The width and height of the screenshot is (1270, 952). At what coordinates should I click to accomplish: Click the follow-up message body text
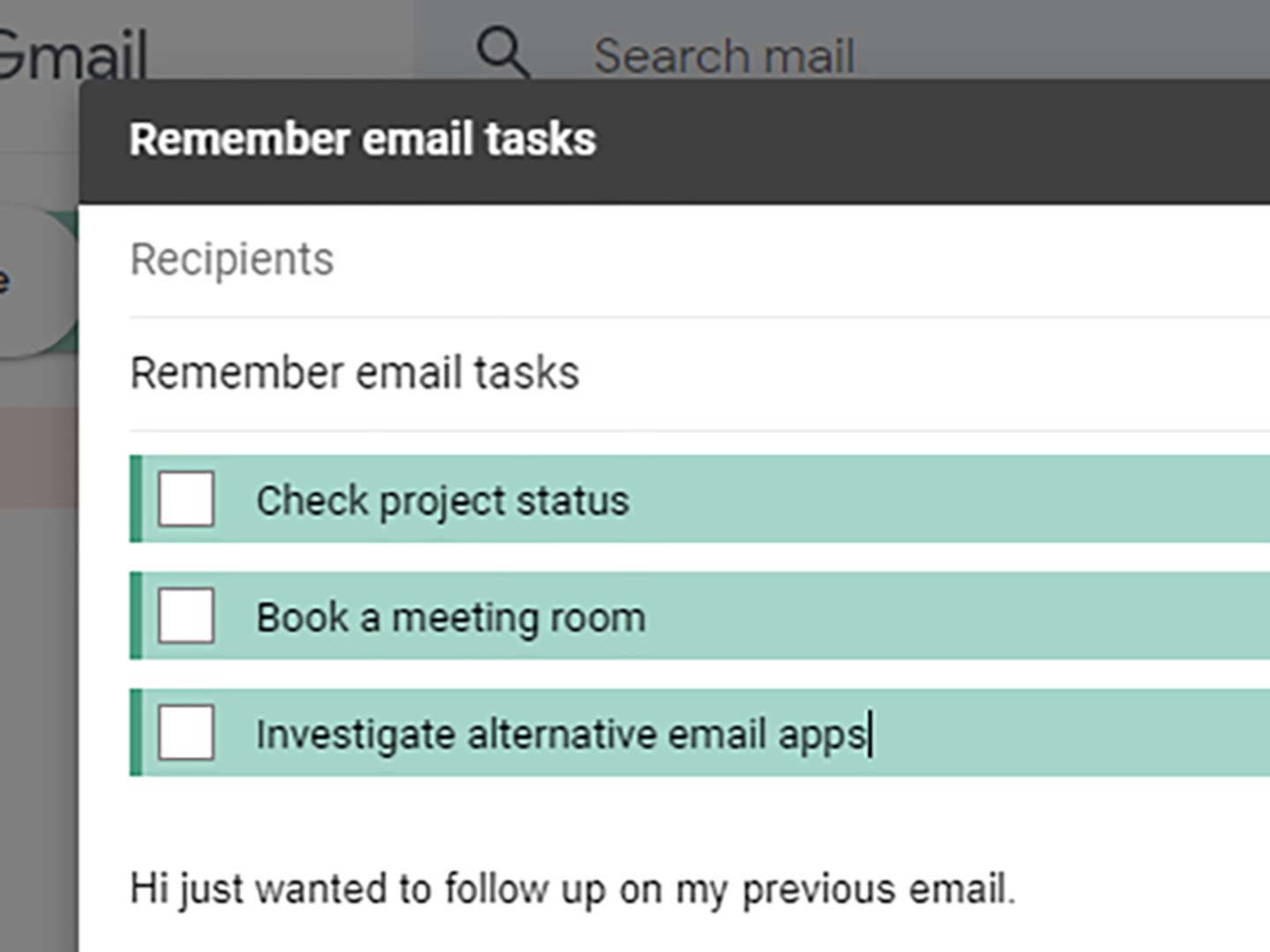click(x=573, y=889)
